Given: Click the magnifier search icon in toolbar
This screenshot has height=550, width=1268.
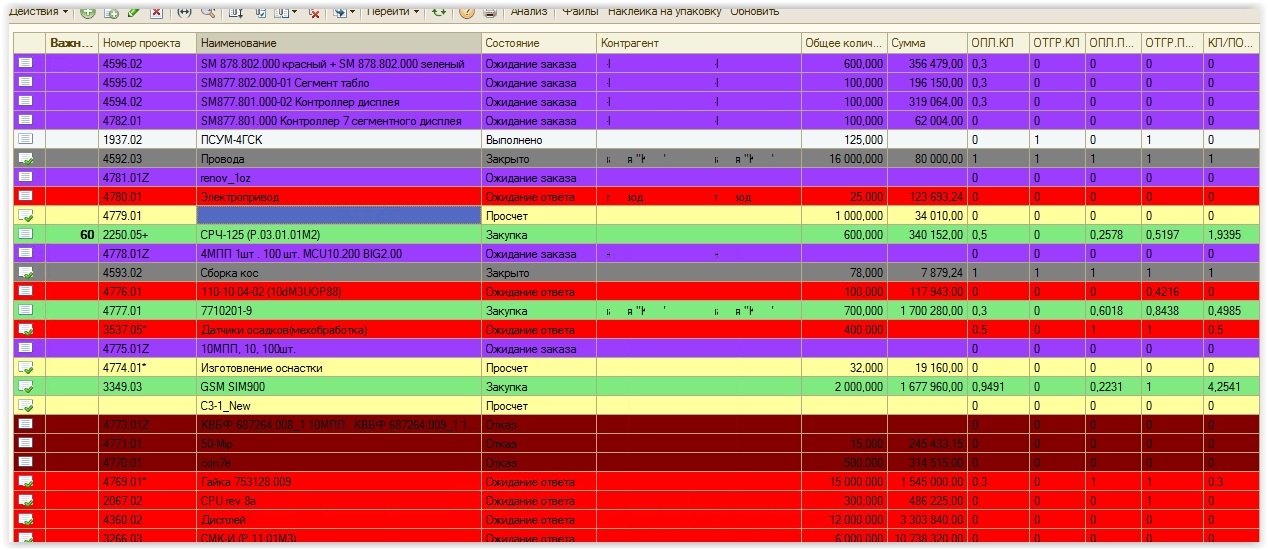Looking at the screenshot, I should (208, 12).
